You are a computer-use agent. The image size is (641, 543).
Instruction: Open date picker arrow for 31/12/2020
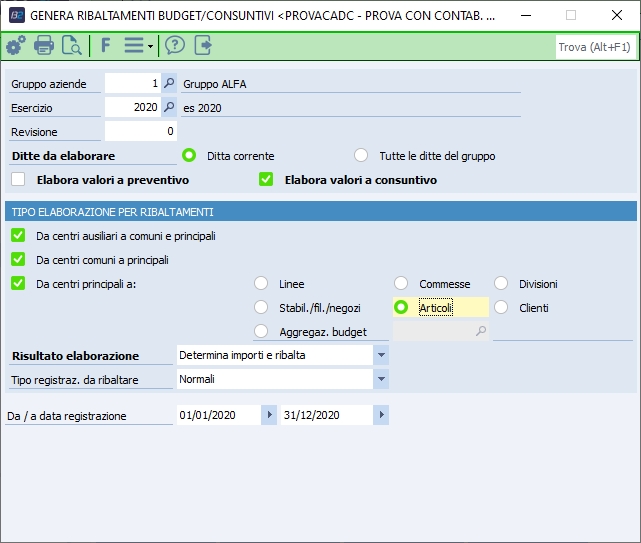(381, 415)
